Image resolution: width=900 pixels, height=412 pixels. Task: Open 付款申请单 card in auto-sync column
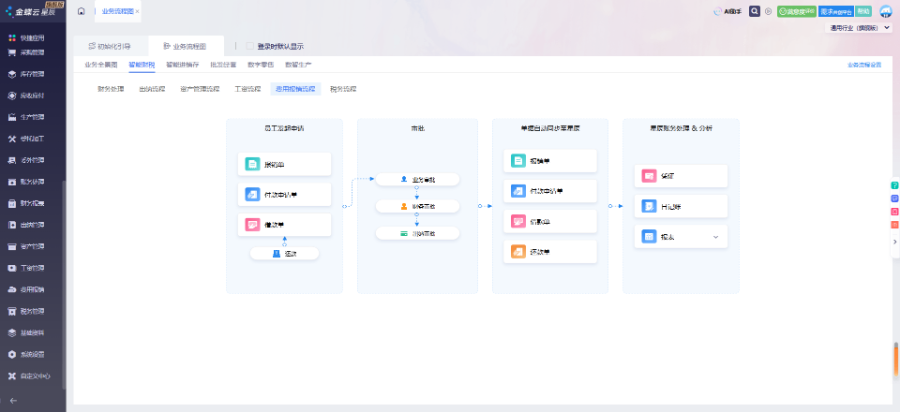(550, 191)
